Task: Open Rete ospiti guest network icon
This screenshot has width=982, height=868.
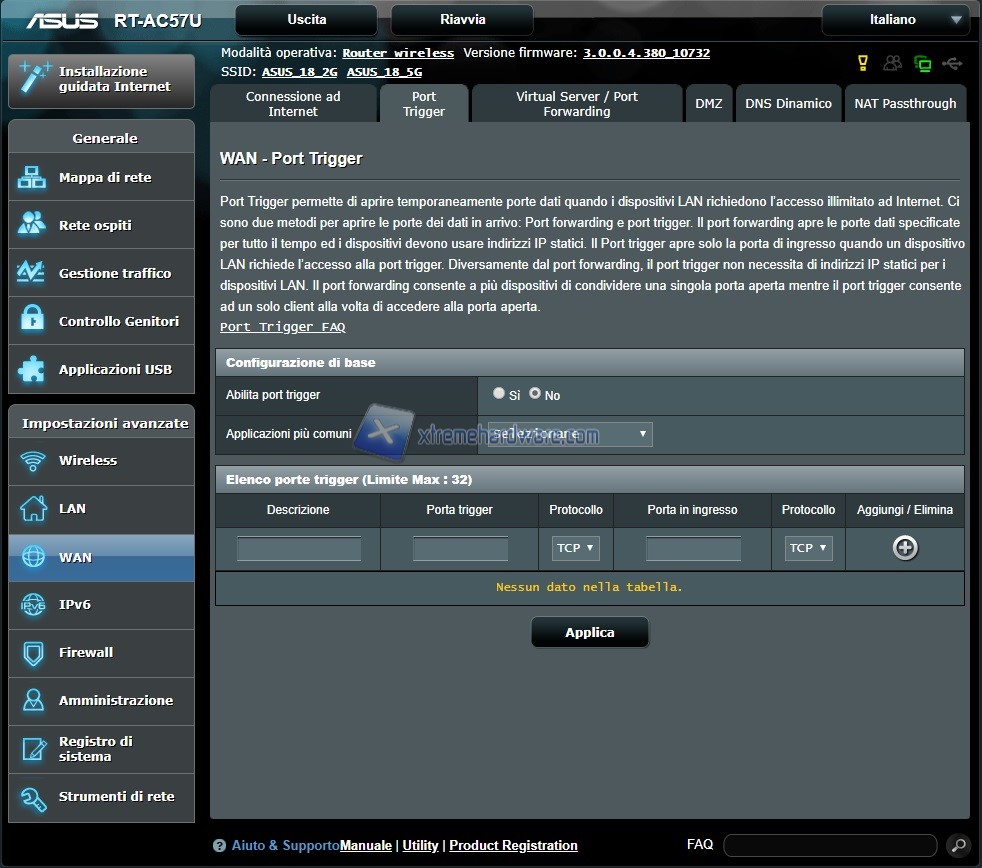Action: coord(32,225)
